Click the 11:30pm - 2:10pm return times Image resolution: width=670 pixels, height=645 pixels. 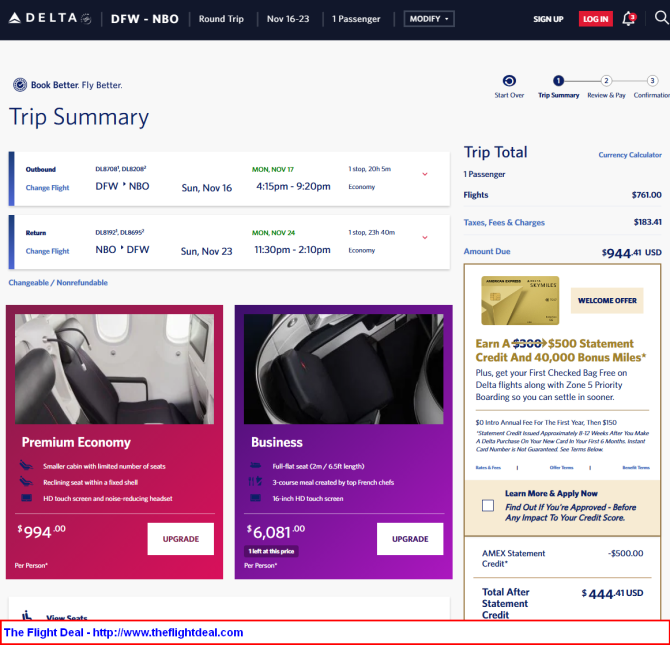292,250
